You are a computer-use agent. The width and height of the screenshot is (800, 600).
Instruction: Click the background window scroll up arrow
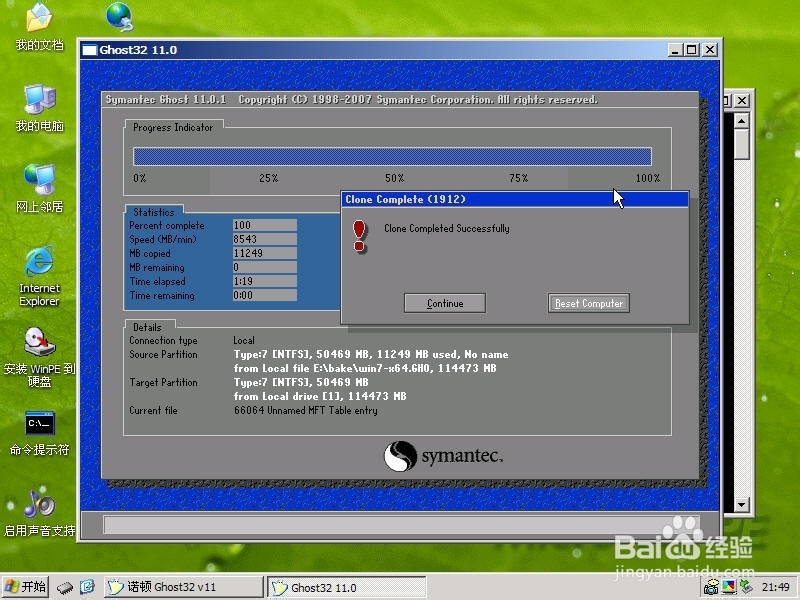coord(741,120)
